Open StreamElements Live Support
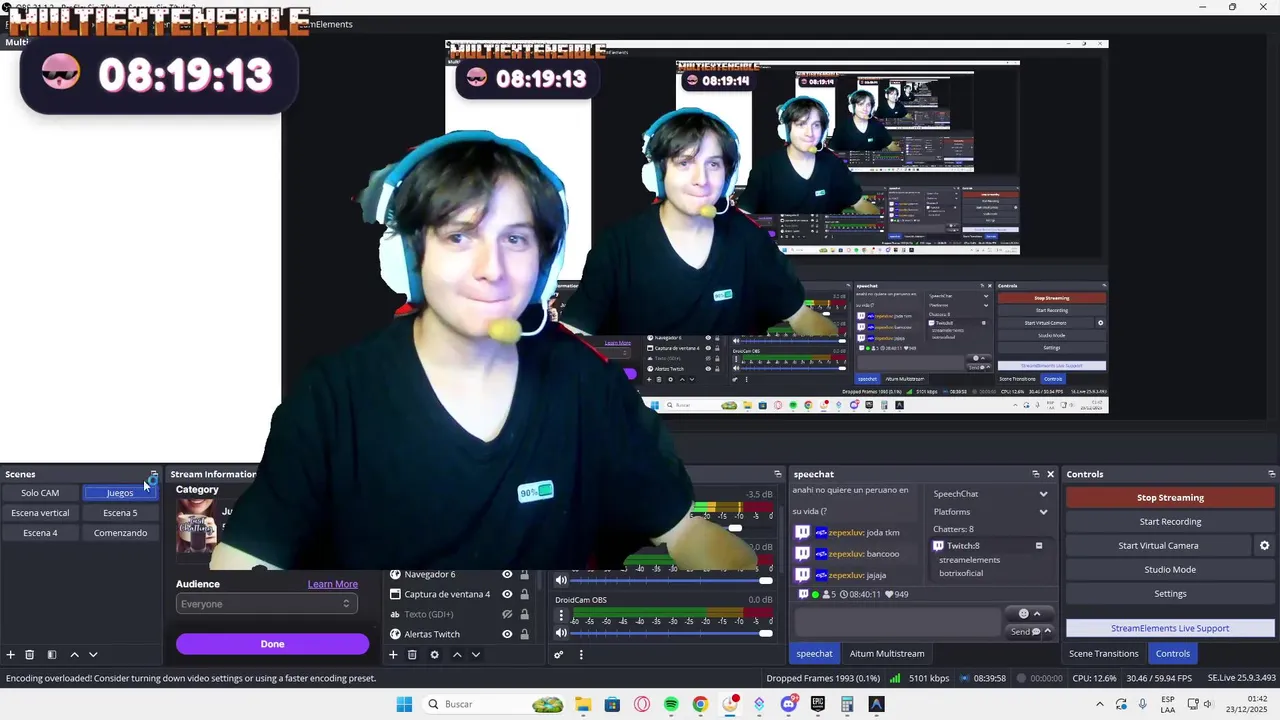The image size is (1280, 720). point(1170,628)
